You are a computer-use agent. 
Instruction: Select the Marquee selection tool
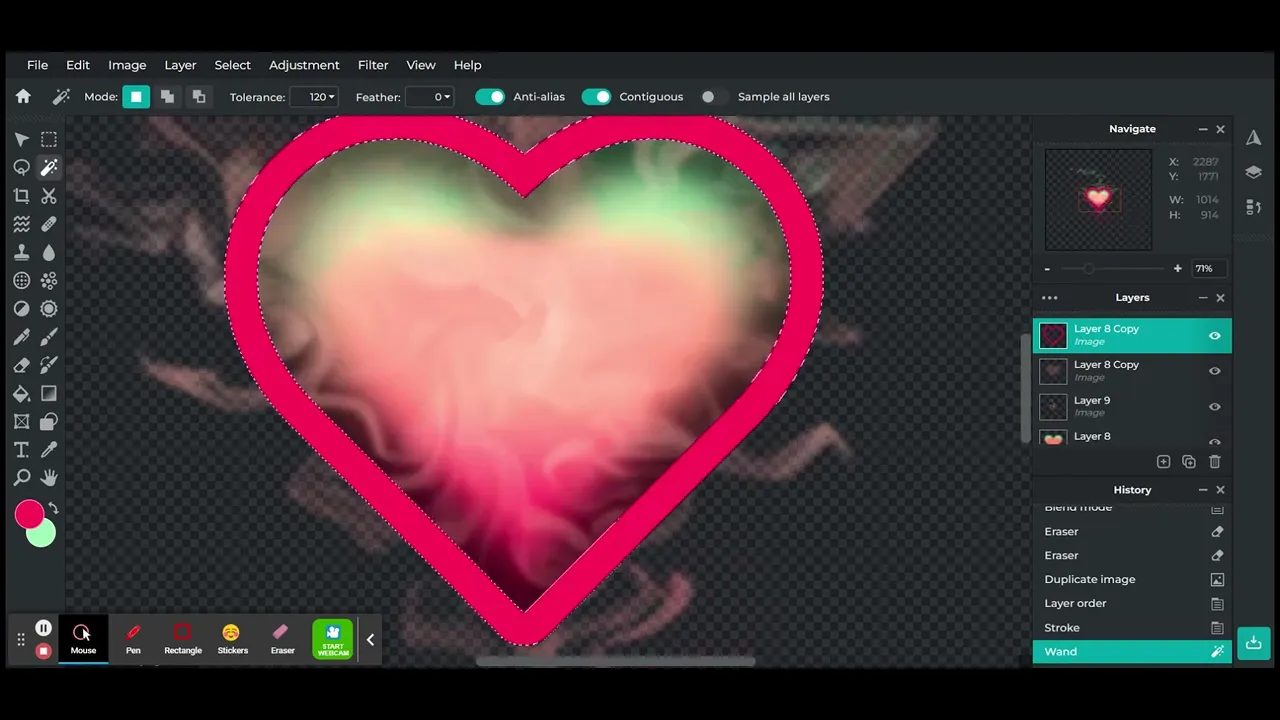pyautogui.click(x=49, y=140)
